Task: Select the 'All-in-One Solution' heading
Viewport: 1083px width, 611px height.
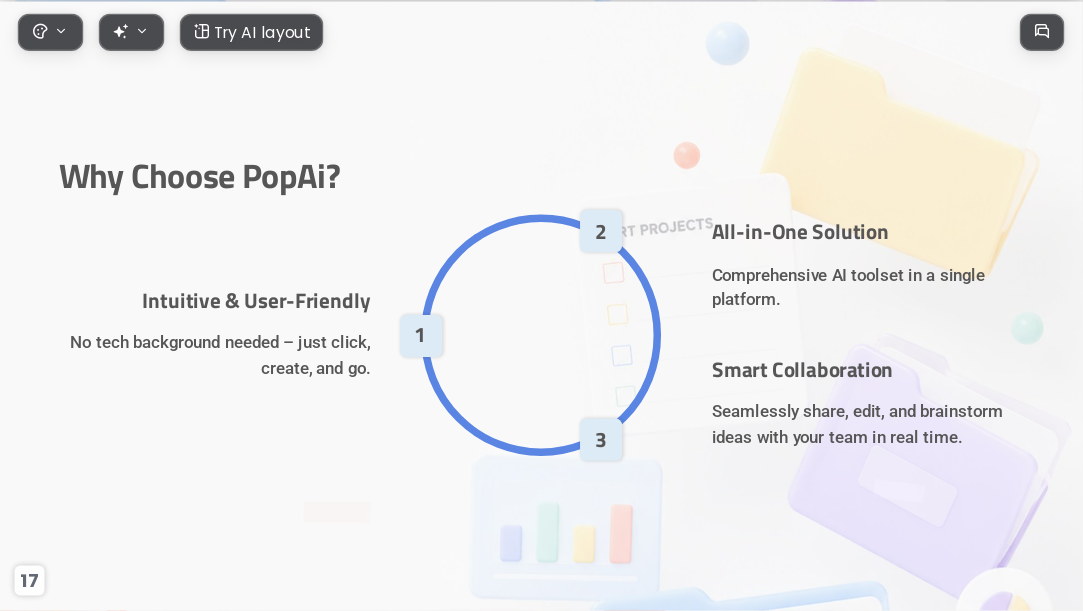Action: pyautogui.click(x=800, y=233)
